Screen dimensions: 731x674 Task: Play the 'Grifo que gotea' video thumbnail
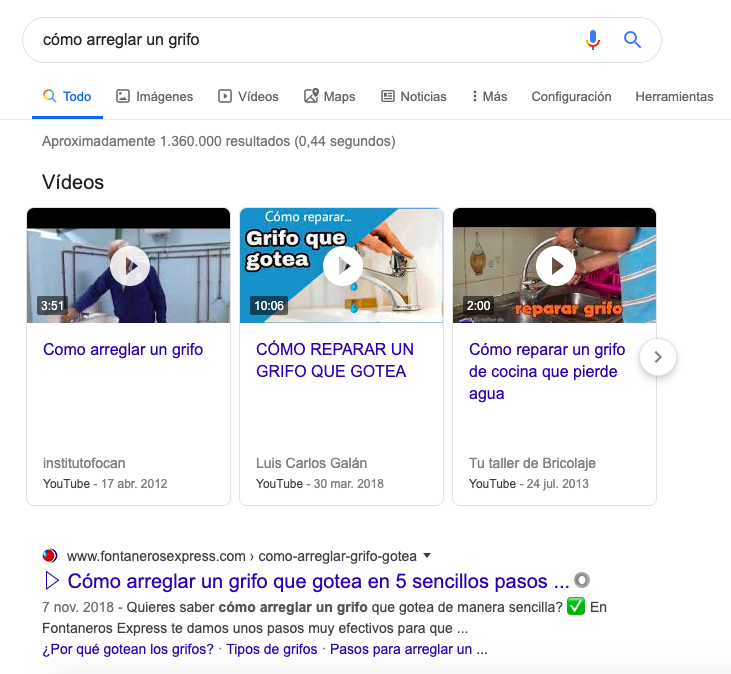[342, 266]
